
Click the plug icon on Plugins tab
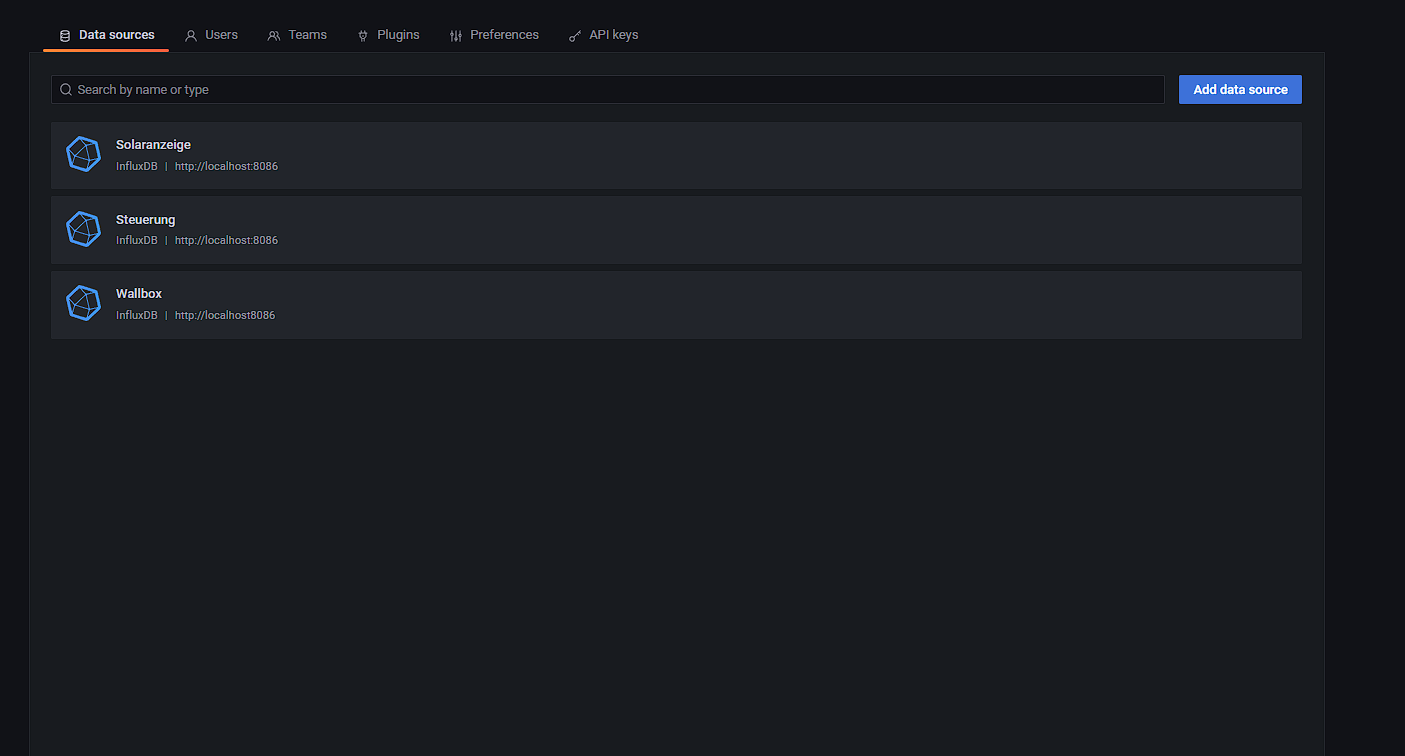363,36
